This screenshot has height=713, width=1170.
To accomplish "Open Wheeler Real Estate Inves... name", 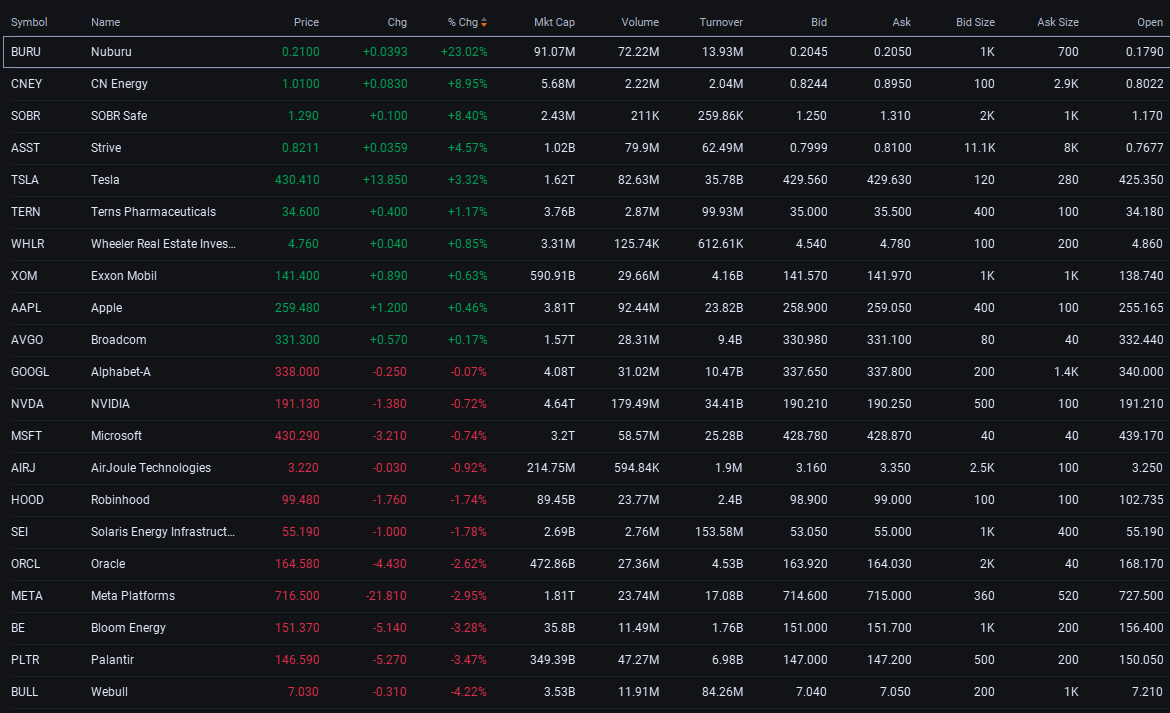I will [x=163, y=245].
